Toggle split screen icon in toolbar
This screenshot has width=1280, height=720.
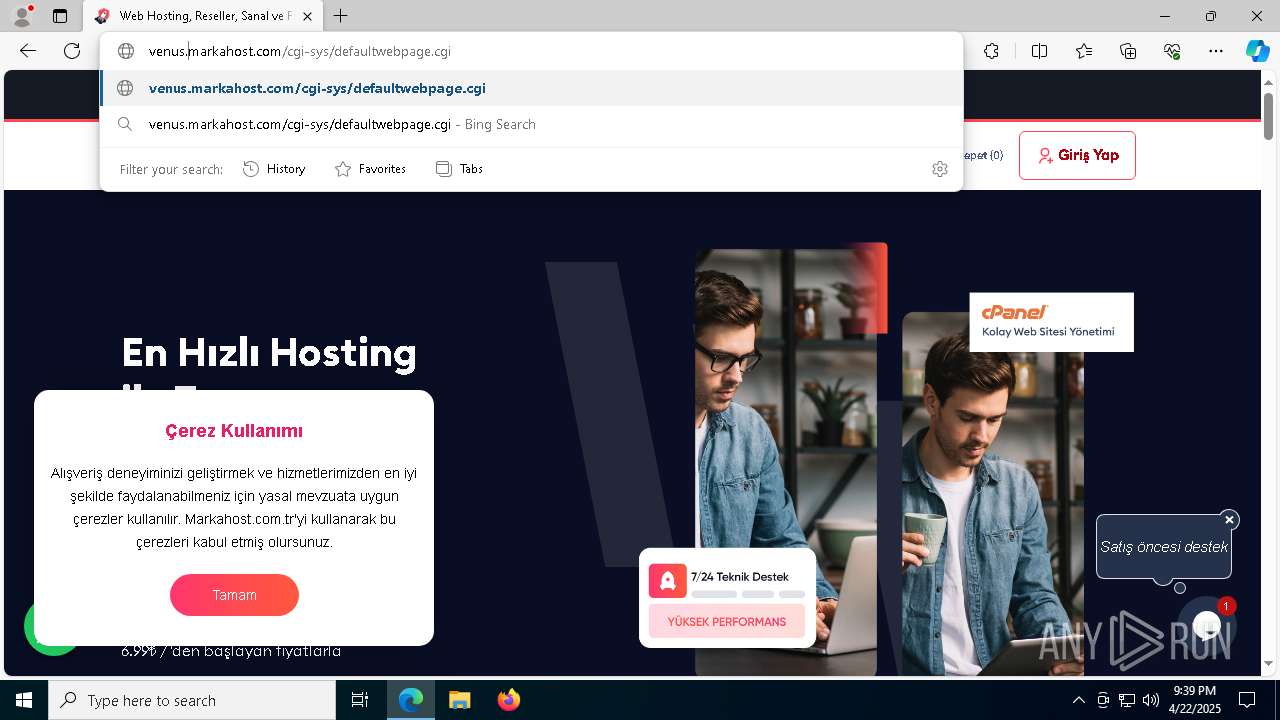1039,51
